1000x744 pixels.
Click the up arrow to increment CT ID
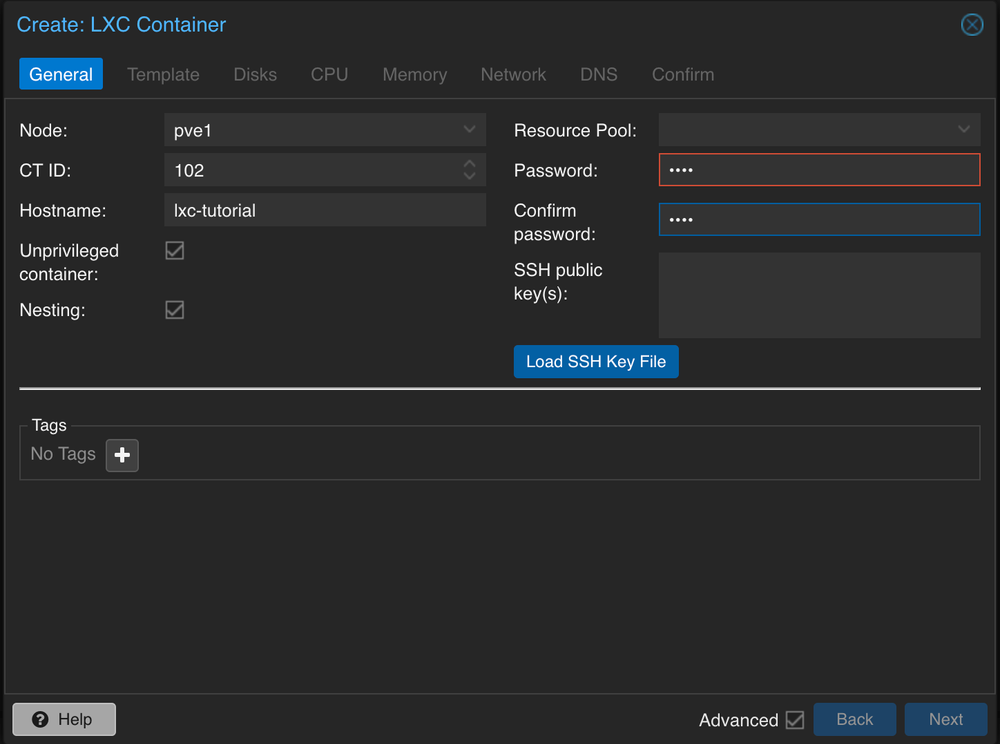tap(469, 165)
